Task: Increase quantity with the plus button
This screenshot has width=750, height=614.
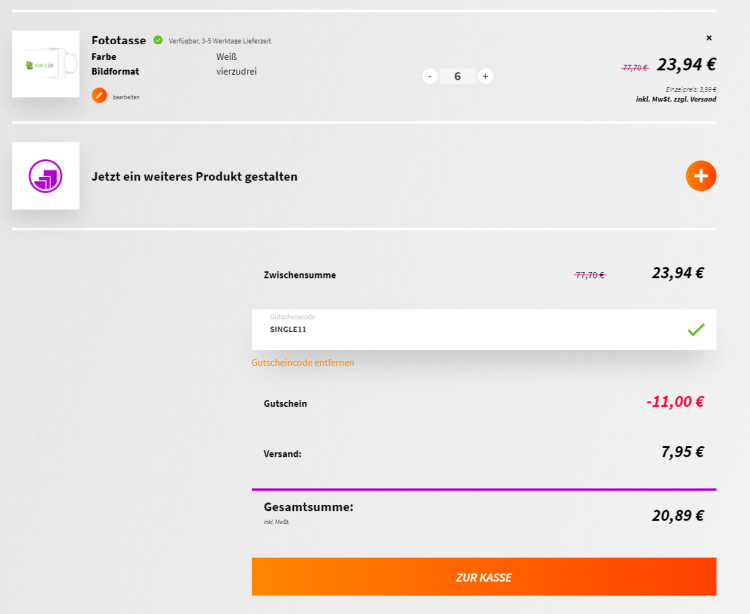Action: coord(485,76)
